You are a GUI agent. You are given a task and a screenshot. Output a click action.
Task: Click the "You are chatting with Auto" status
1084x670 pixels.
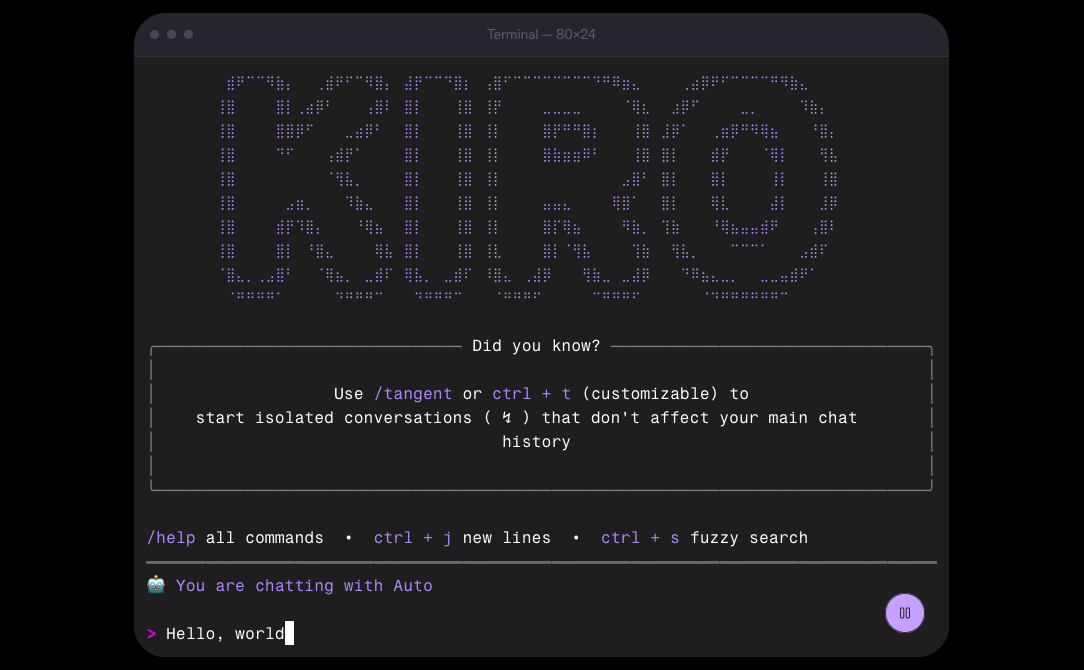(304, 586)
